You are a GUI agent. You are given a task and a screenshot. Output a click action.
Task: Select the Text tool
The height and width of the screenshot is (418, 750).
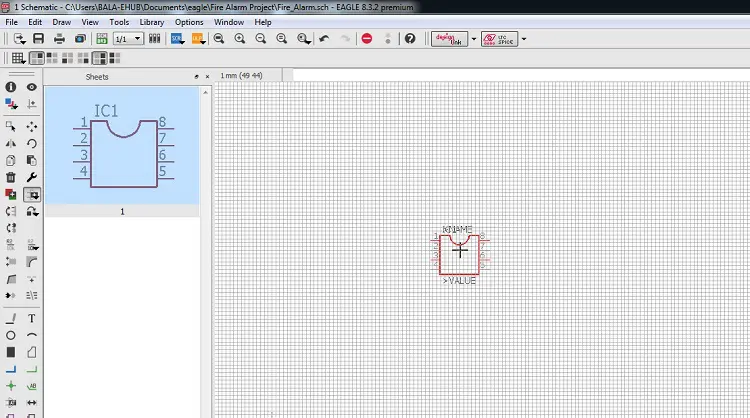pos(32,318)
